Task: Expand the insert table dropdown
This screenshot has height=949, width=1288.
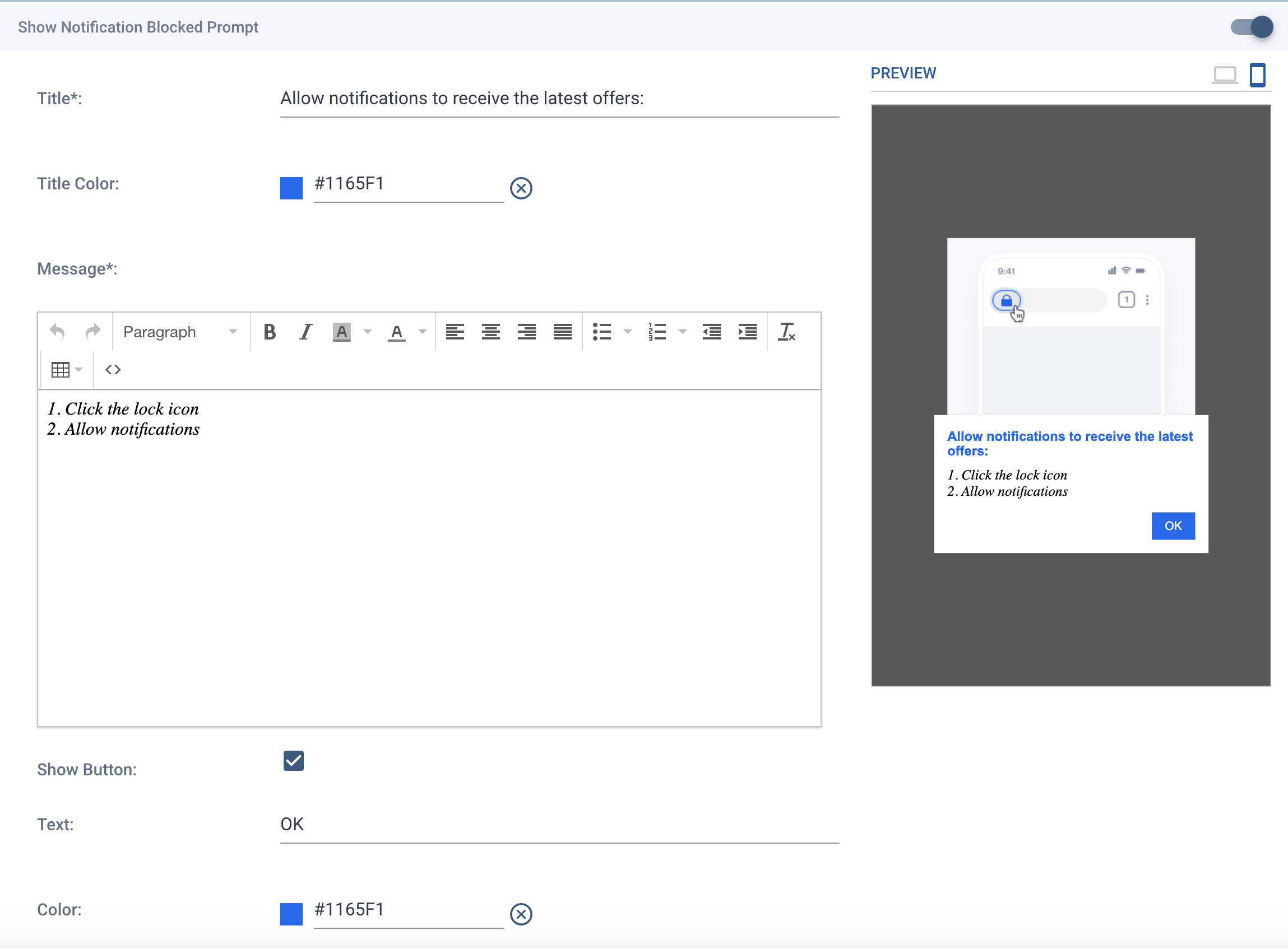Action: click(x=78, y=370)
